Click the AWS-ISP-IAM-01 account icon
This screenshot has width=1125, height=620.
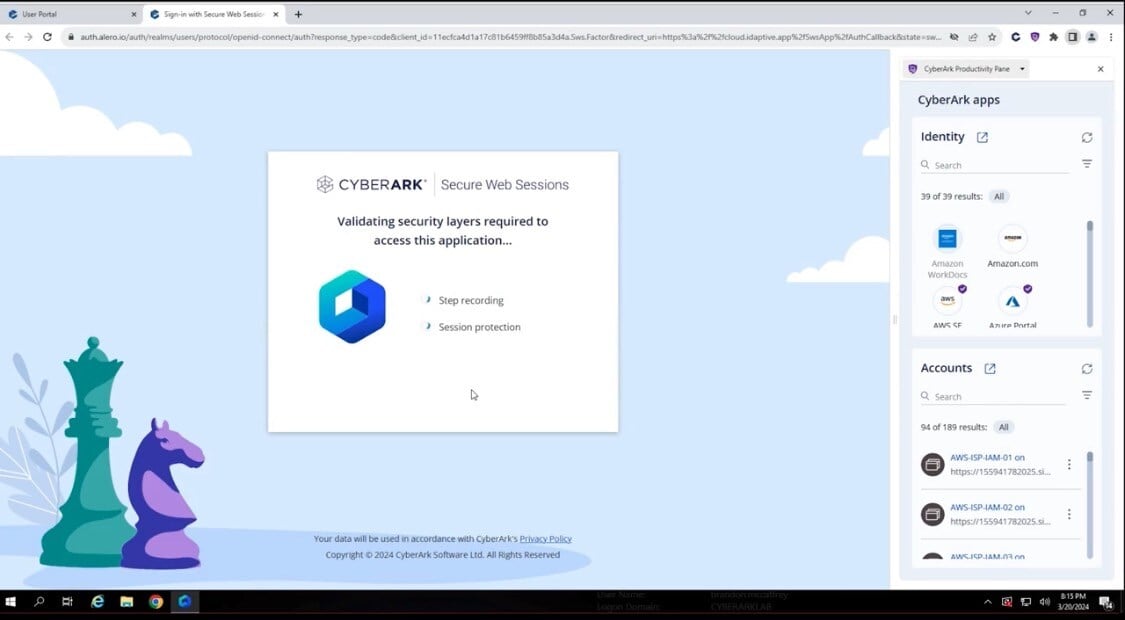933,464
